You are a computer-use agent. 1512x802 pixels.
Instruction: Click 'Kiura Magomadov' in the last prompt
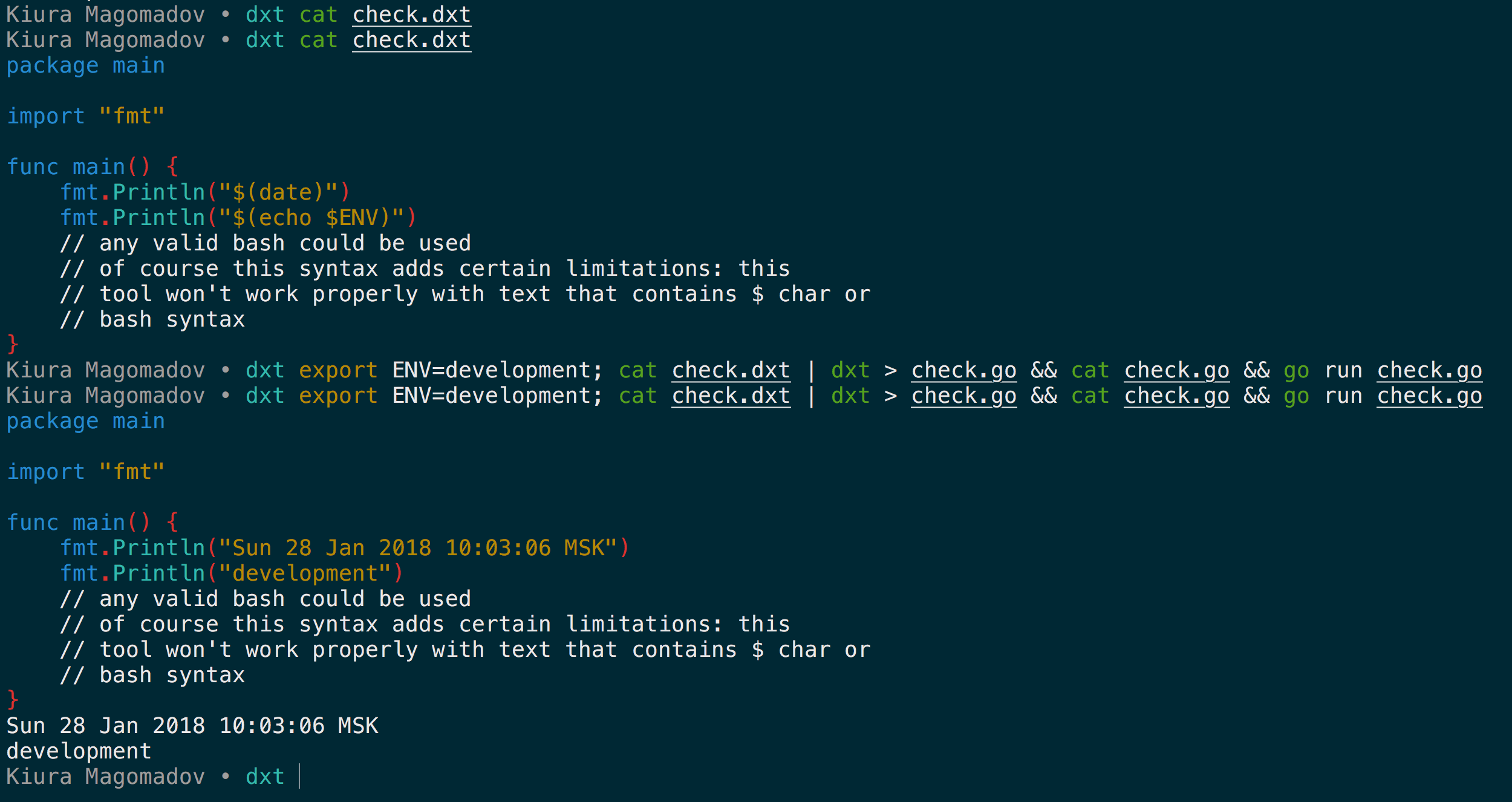pos(105,777)
